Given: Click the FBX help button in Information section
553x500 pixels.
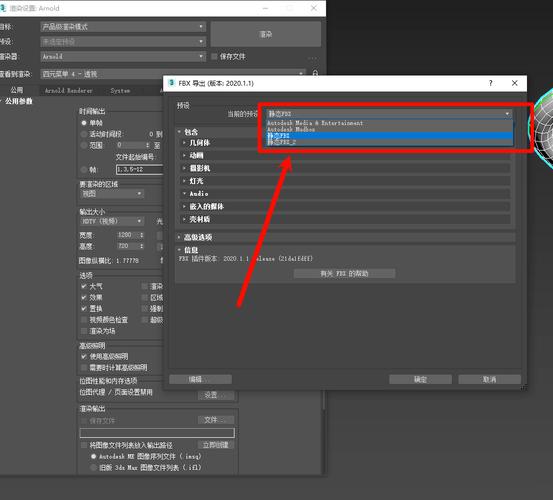Looking at the screenshot, I should point(344,273).
